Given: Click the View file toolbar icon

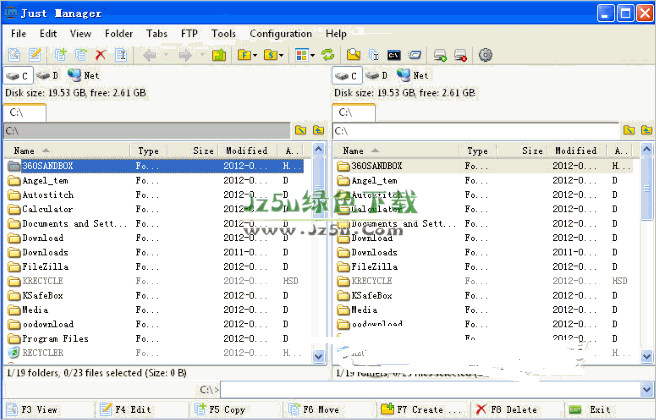Looking at the screenshot, I should tap(14, 55).
